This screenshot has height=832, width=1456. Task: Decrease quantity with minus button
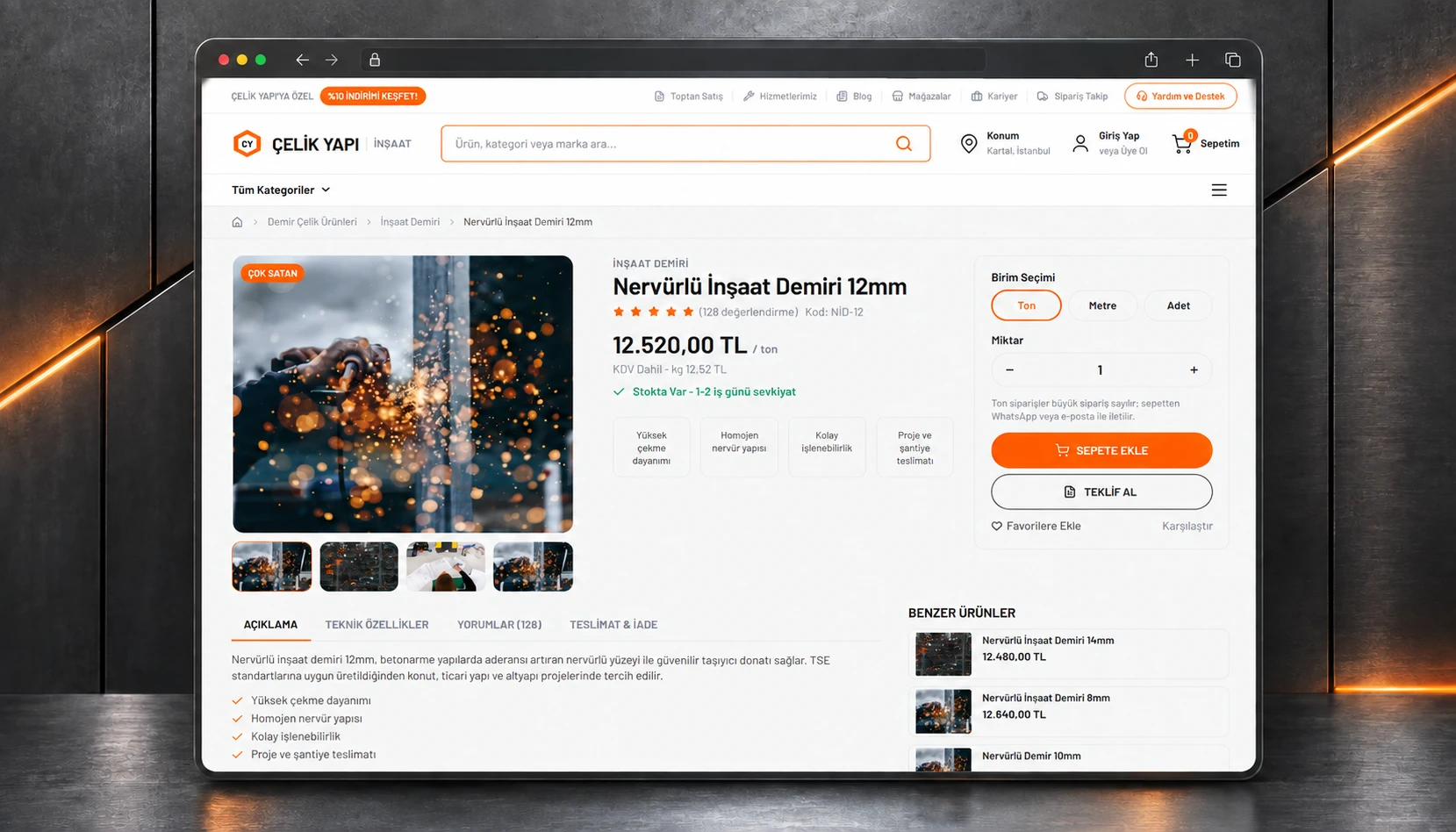pos(1009,369)
